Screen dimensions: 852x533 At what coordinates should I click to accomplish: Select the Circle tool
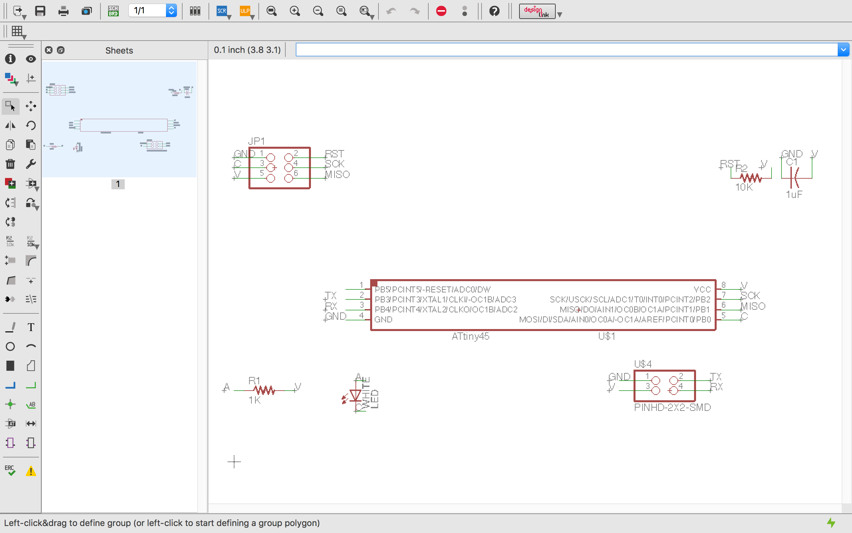click(10, 346)
